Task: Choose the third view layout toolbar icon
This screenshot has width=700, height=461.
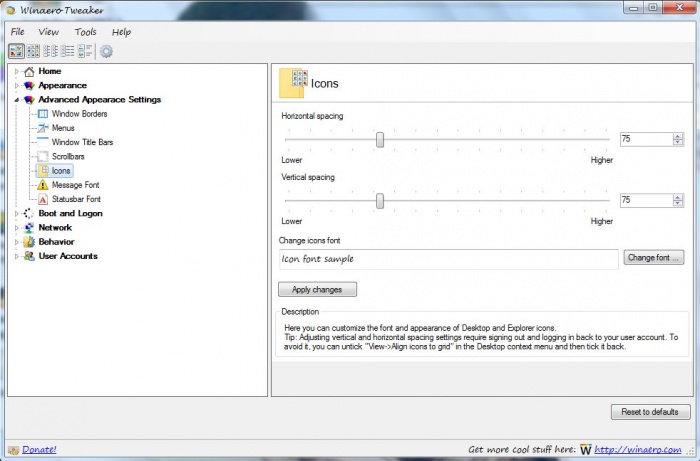Action: 50,51
